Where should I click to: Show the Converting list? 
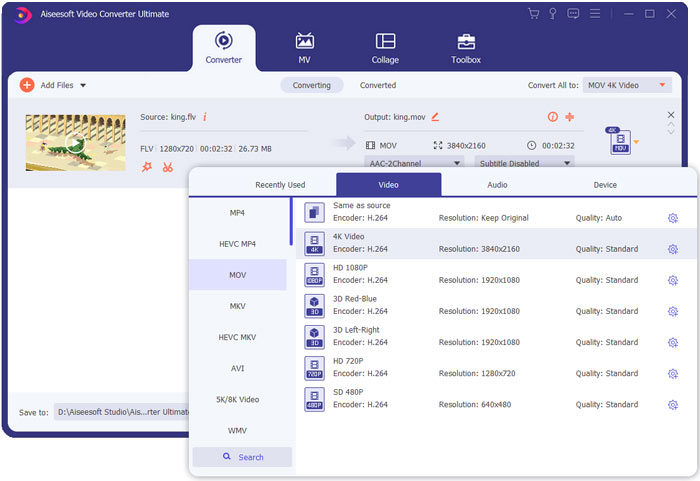pos(312,85)
